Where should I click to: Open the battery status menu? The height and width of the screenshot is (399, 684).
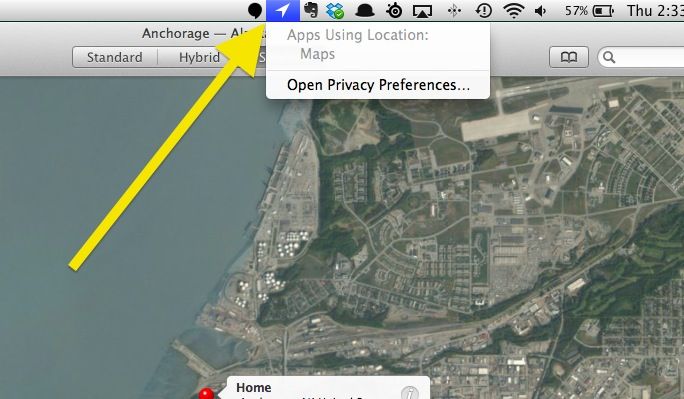[603, 11]
